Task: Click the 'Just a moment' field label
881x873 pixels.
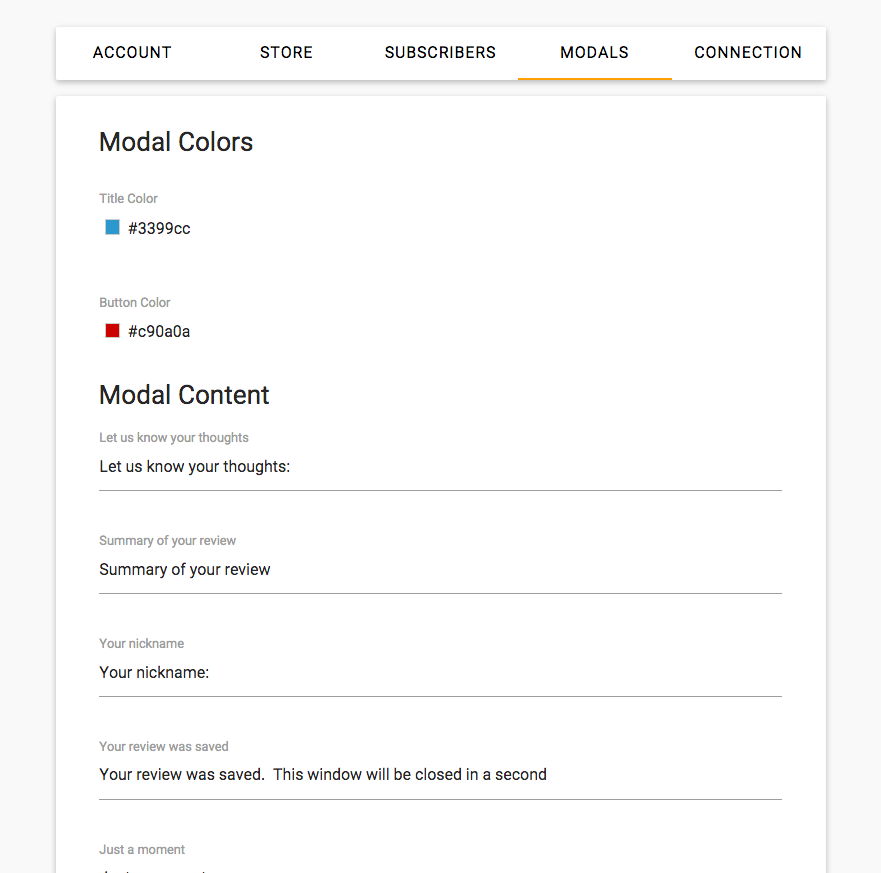Action: point(142,850)
